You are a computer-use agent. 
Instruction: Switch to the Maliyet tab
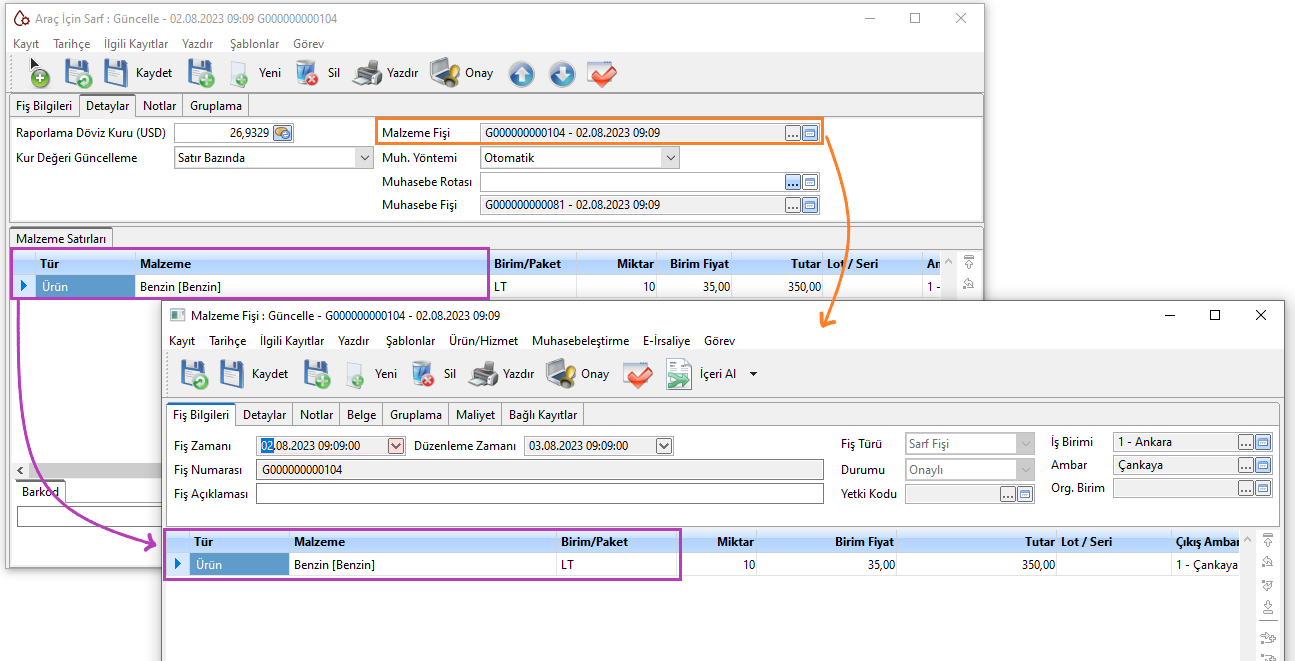475,415
